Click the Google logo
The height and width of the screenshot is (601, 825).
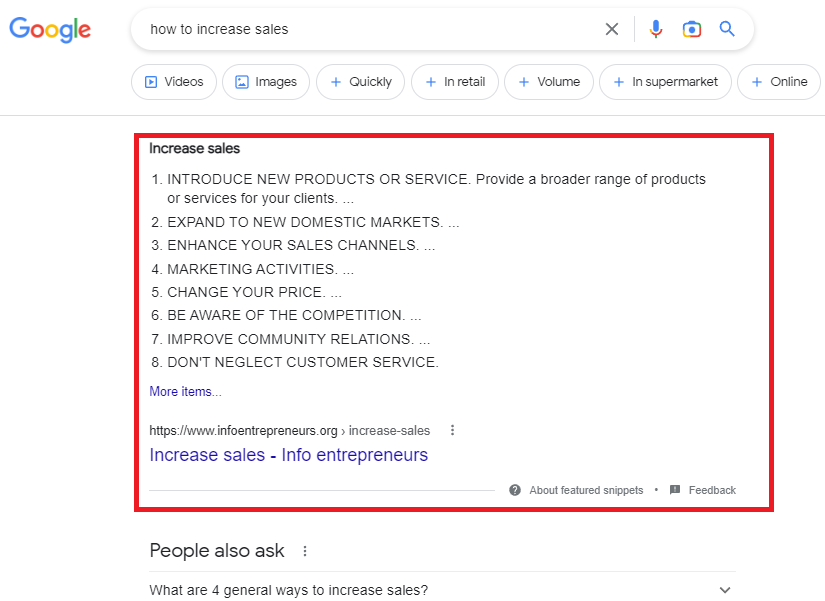coord(50,29)
